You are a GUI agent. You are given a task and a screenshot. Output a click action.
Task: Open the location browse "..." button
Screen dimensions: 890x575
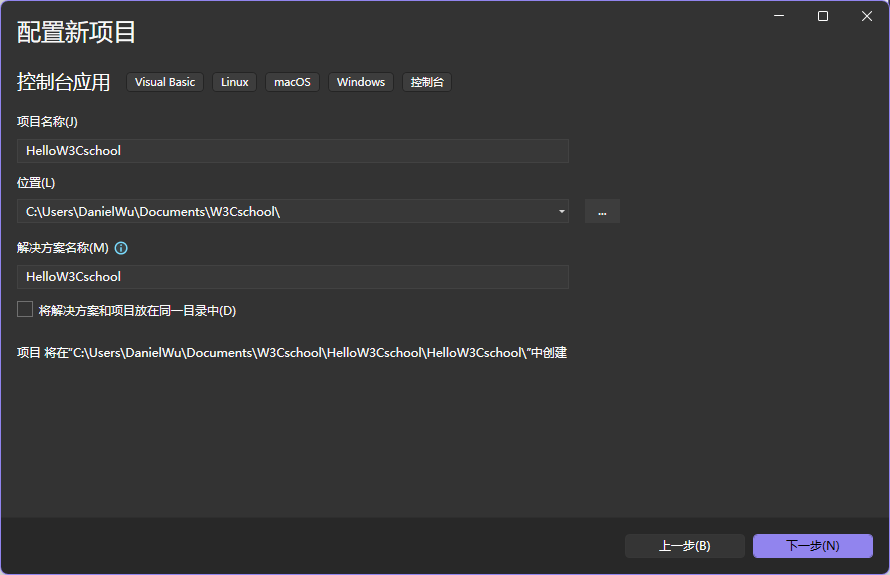coord(602,211)
